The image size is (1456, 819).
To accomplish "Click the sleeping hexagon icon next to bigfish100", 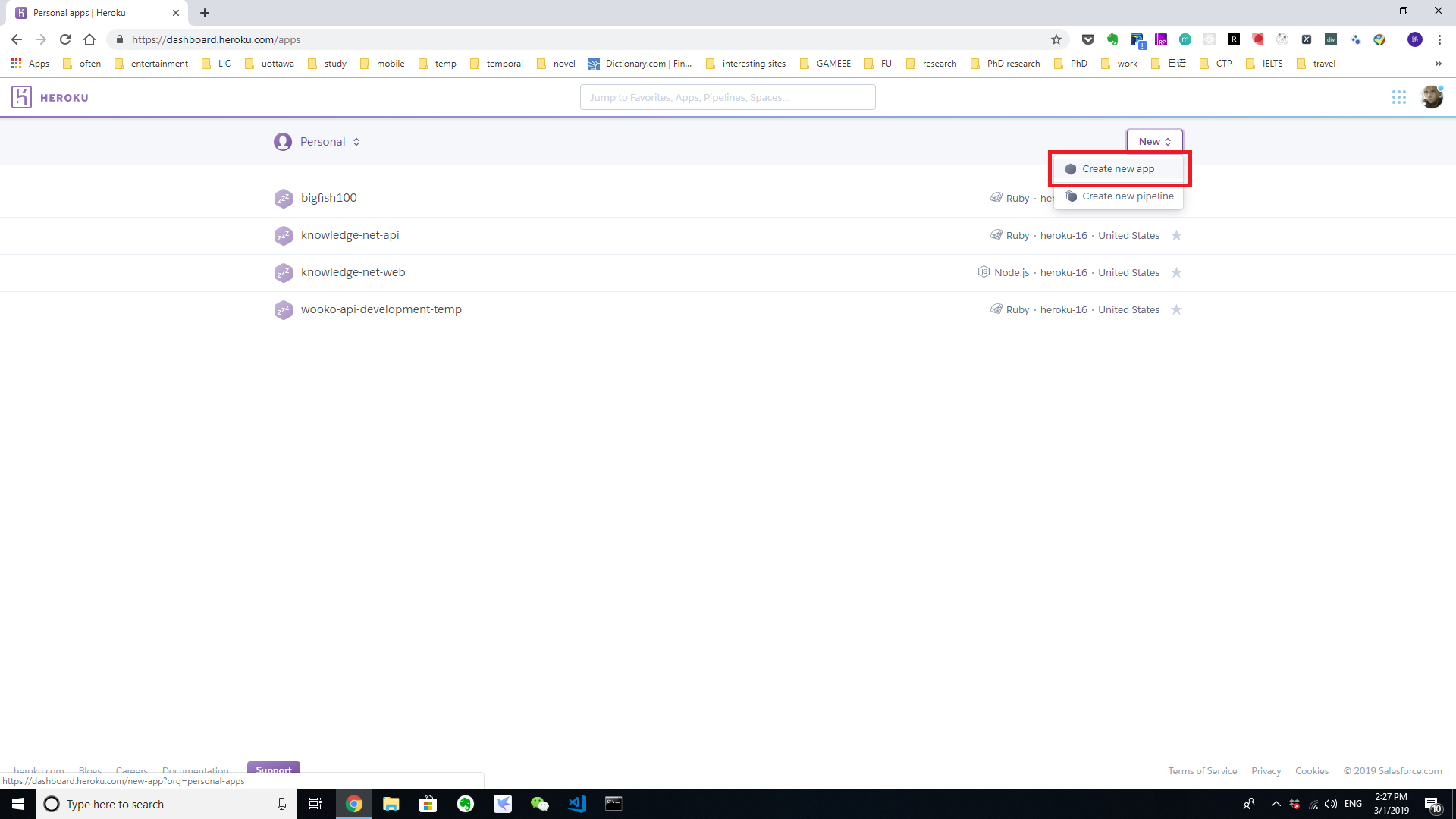I will (283, 199).
